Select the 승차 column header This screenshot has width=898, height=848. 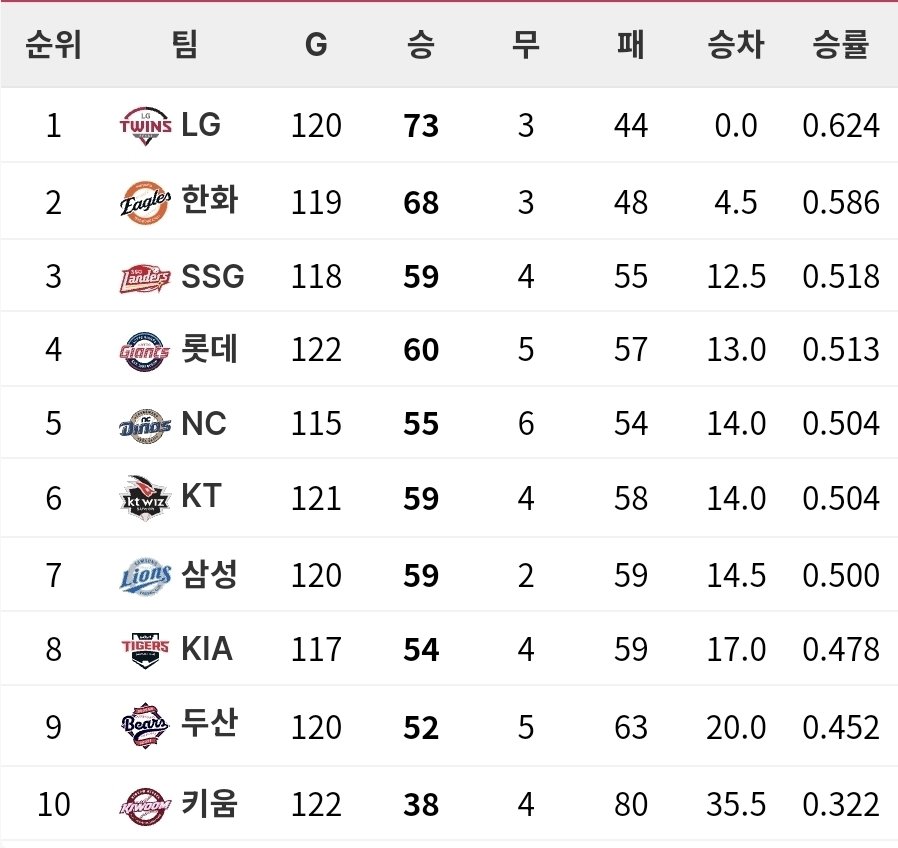point(736,45)
